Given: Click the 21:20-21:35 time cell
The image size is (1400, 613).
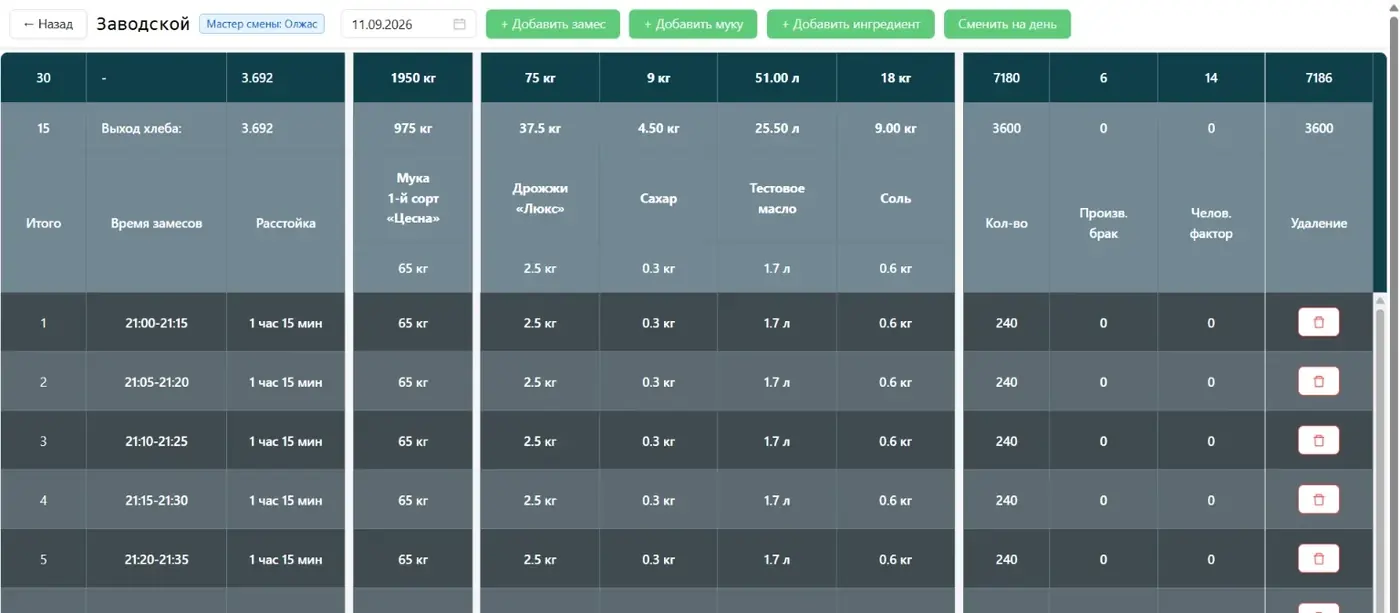Looking at the screenshot, I should tap(156, 559).
